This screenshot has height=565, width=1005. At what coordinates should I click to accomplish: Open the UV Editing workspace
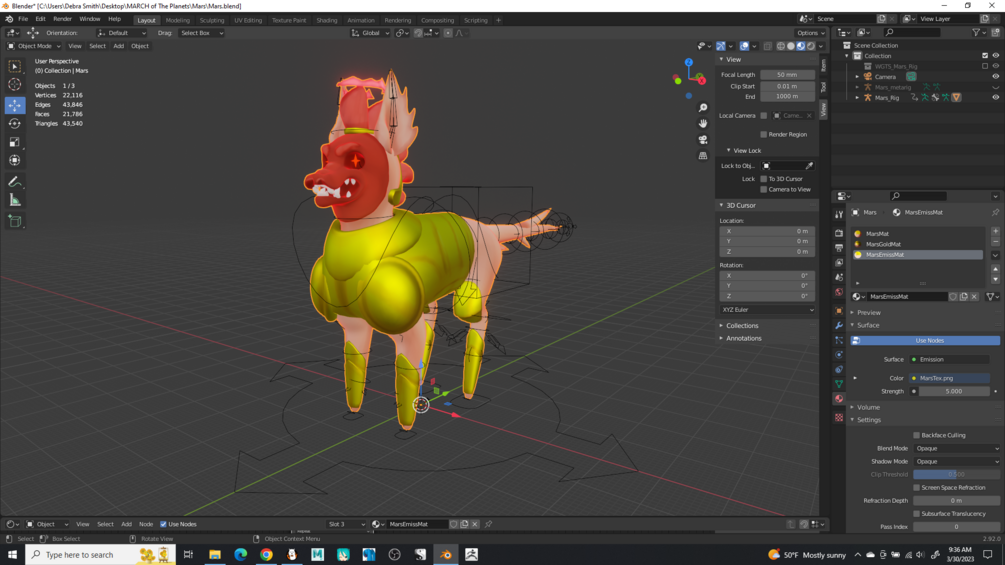coord(248,20)
